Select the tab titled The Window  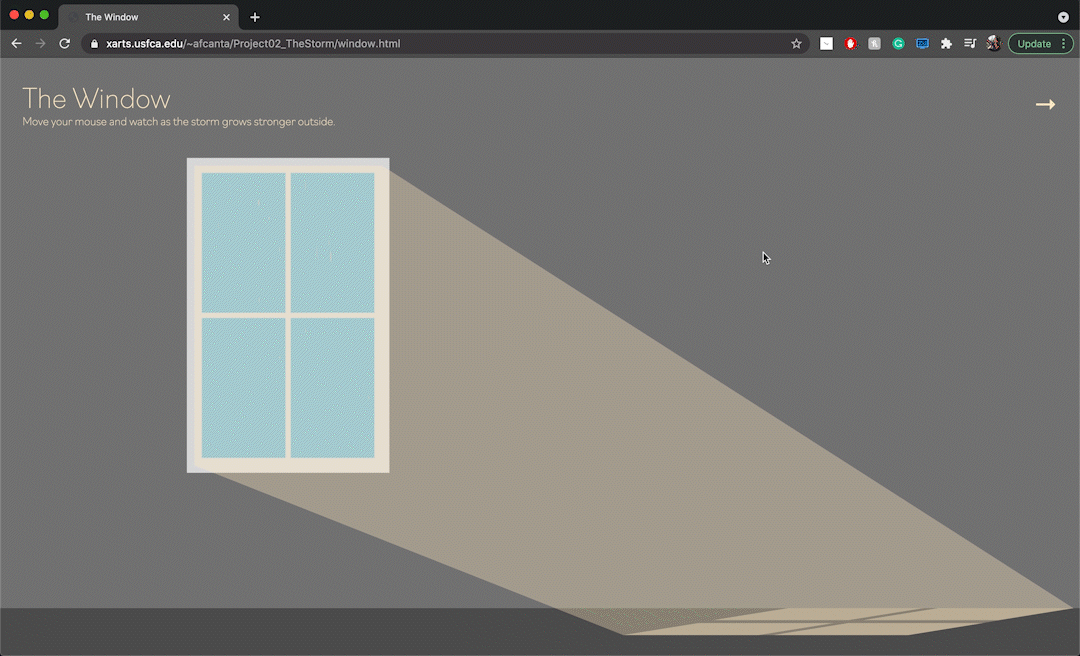[140, 16]
